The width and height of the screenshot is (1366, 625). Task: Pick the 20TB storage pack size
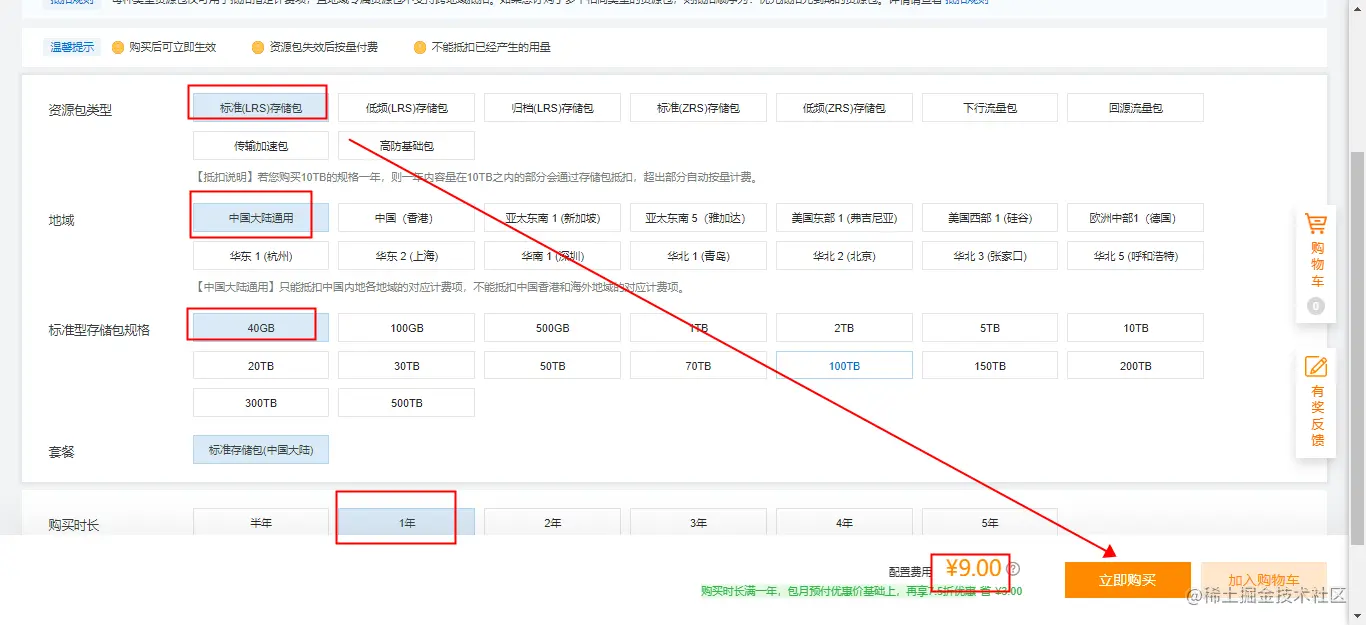[261, 366]
